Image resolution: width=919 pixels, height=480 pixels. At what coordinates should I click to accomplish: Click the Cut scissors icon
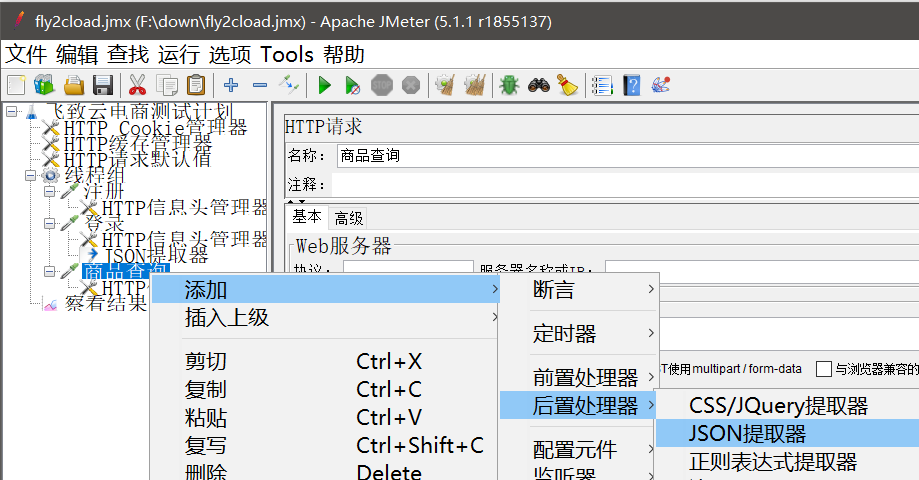tap(137, 86)
